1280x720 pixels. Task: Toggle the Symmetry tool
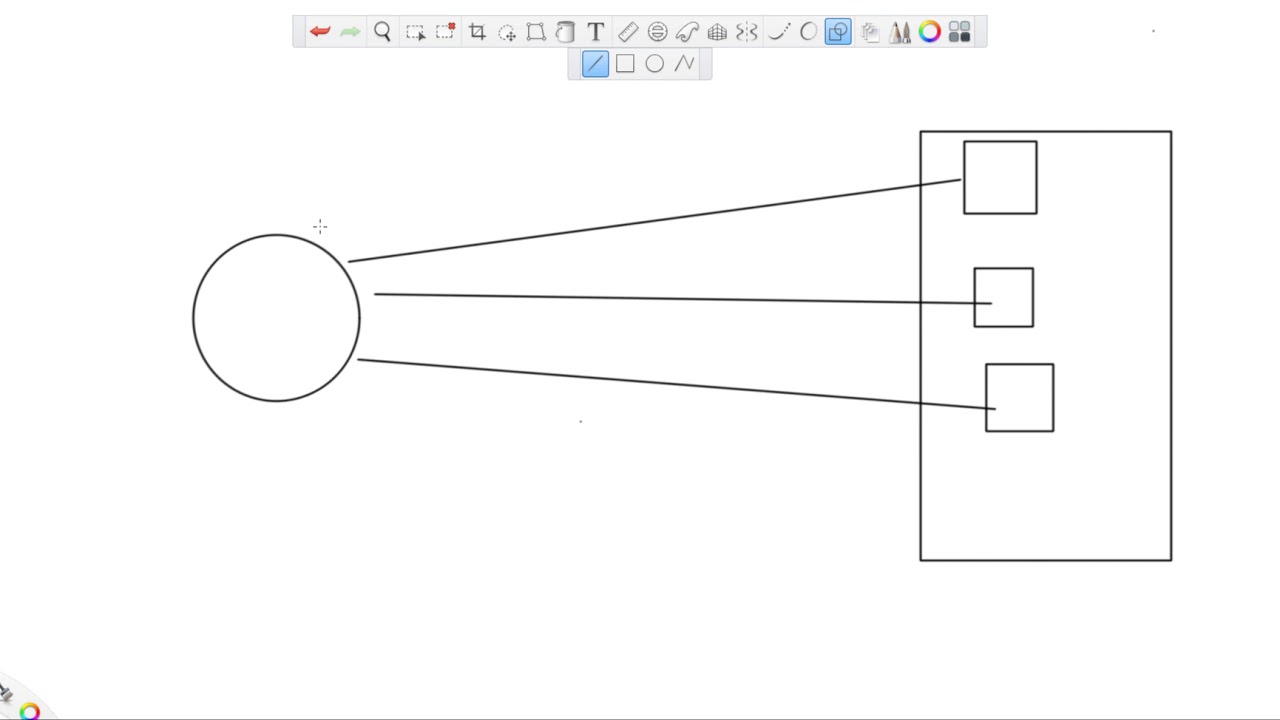point(747,32)
